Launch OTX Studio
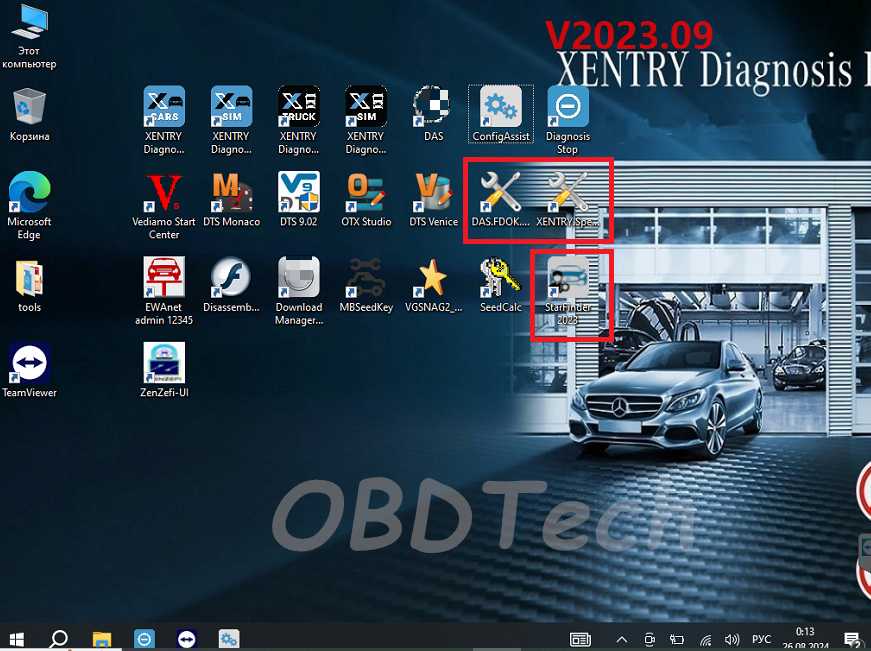 (x=366, y=199)
